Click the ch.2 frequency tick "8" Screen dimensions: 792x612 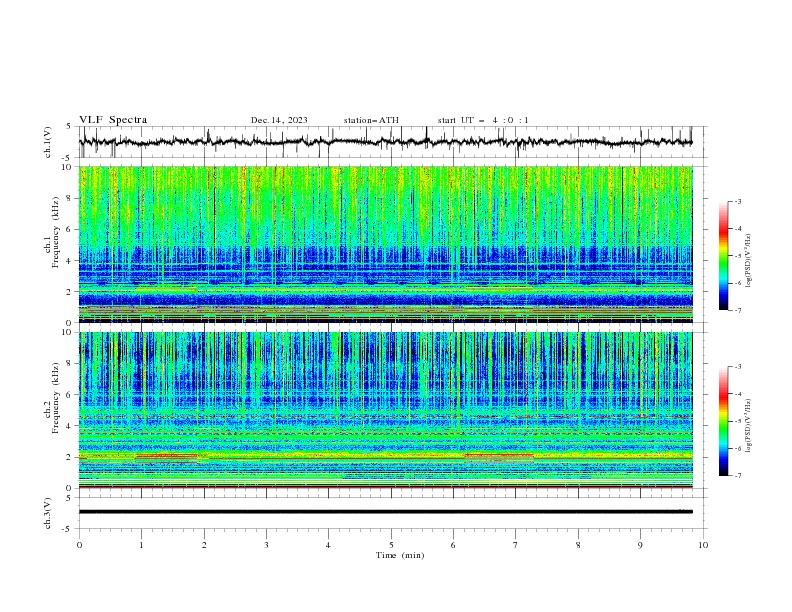click(71, 364)
